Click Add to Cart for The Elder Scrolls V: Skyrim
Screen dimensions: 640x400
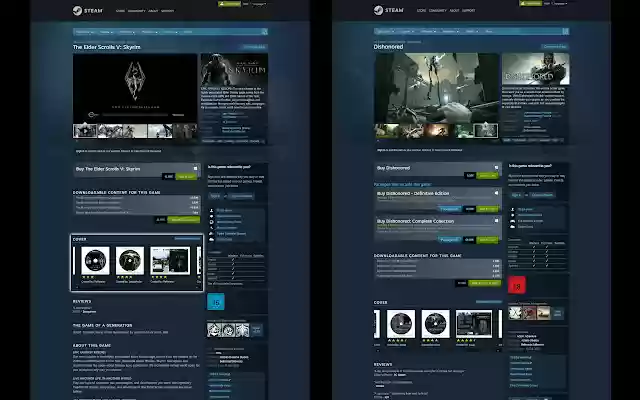pyautogui.click(x=187, y=177)
